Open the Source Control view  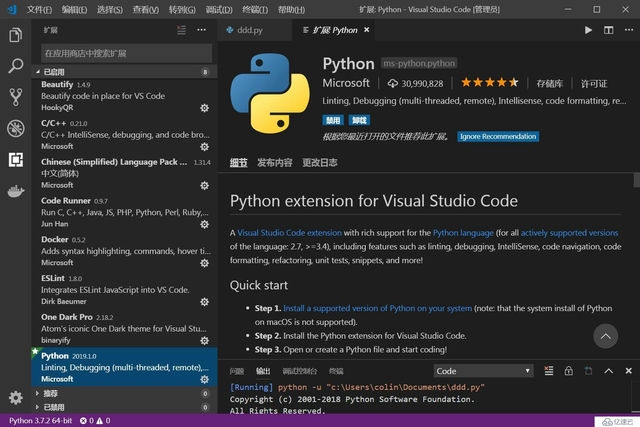pos(16,97)
